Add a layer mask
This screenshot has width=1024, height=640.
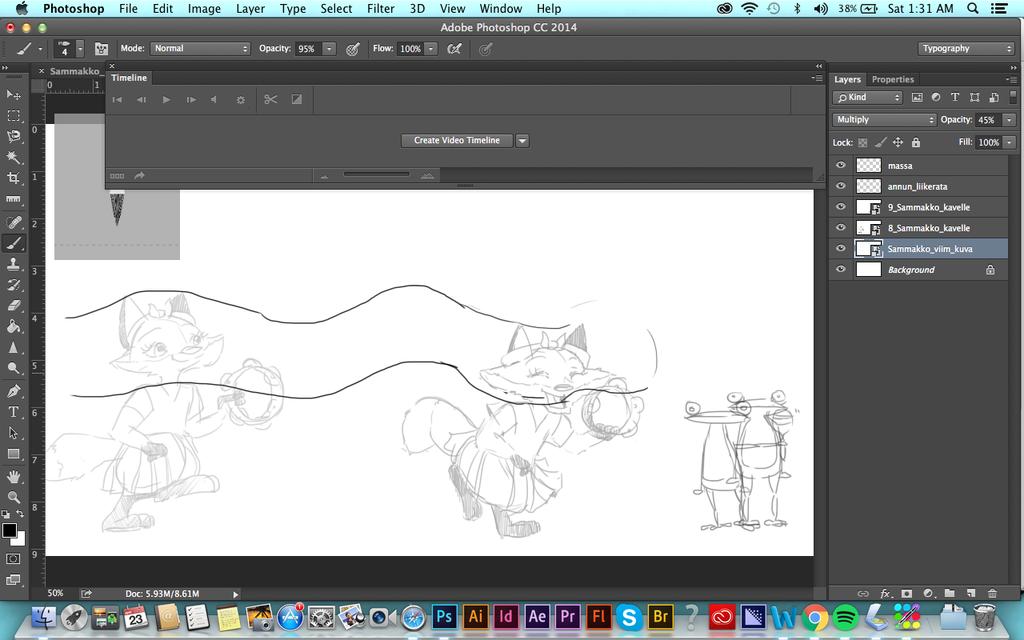point(906,594)
